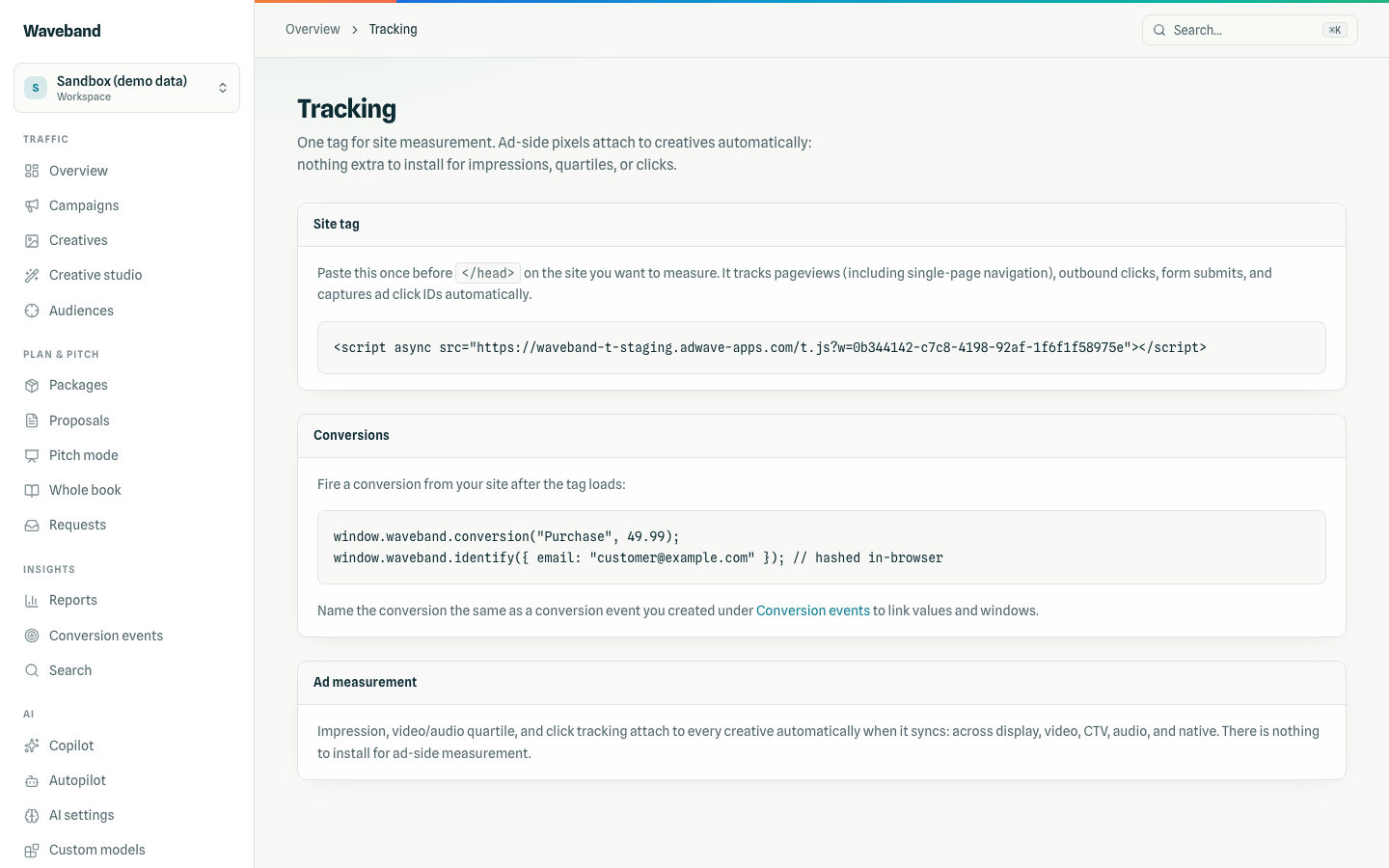Open Packages in the sidebar
This screenshot has width=1389, height=868.
(x=126, y=385)
